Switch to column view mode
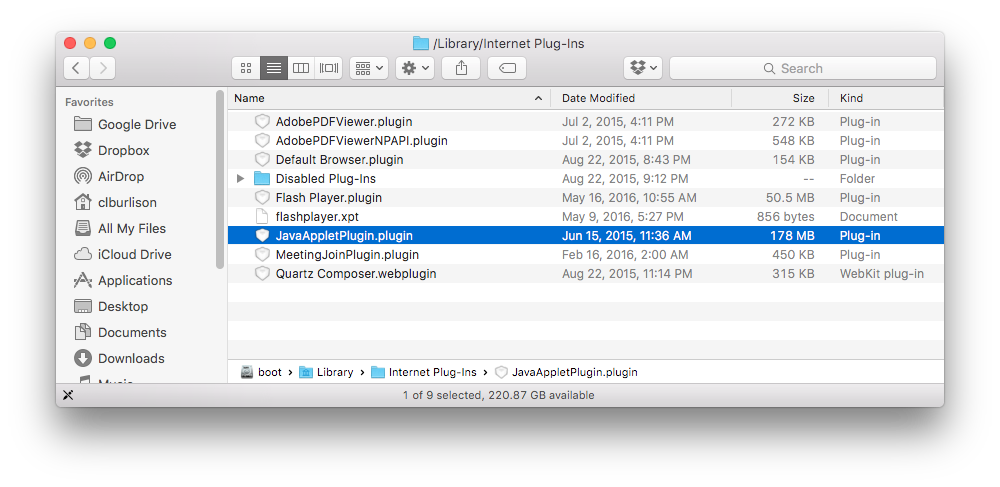The height and width of the screenshot is (487, 1000). (x=301, y=68)
